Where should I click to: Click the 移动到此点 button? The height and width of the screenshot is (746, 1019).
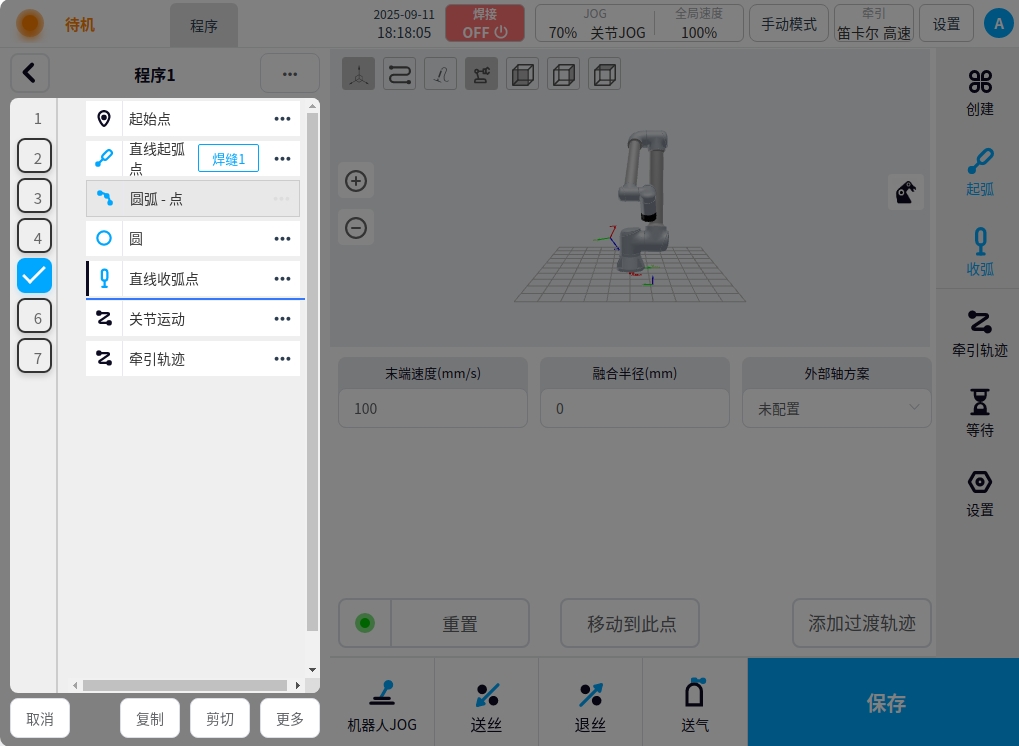point(630,624)
